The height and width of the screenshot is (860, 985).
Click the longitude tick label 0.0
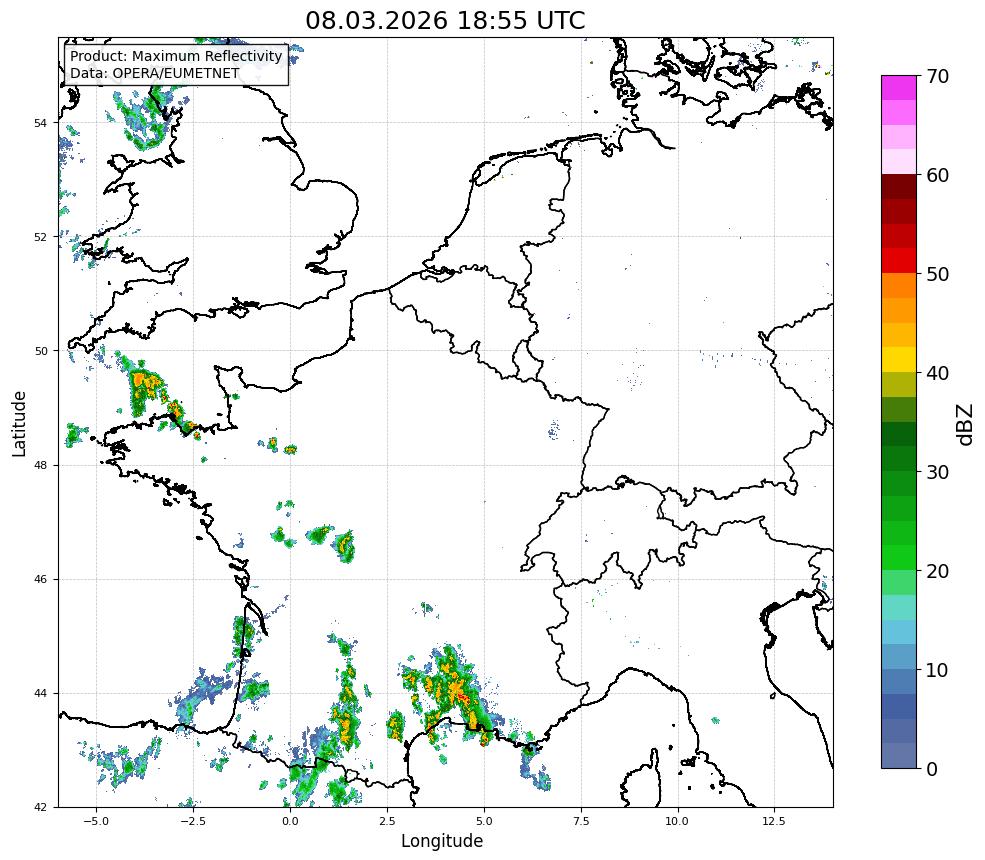pos(290,821)
